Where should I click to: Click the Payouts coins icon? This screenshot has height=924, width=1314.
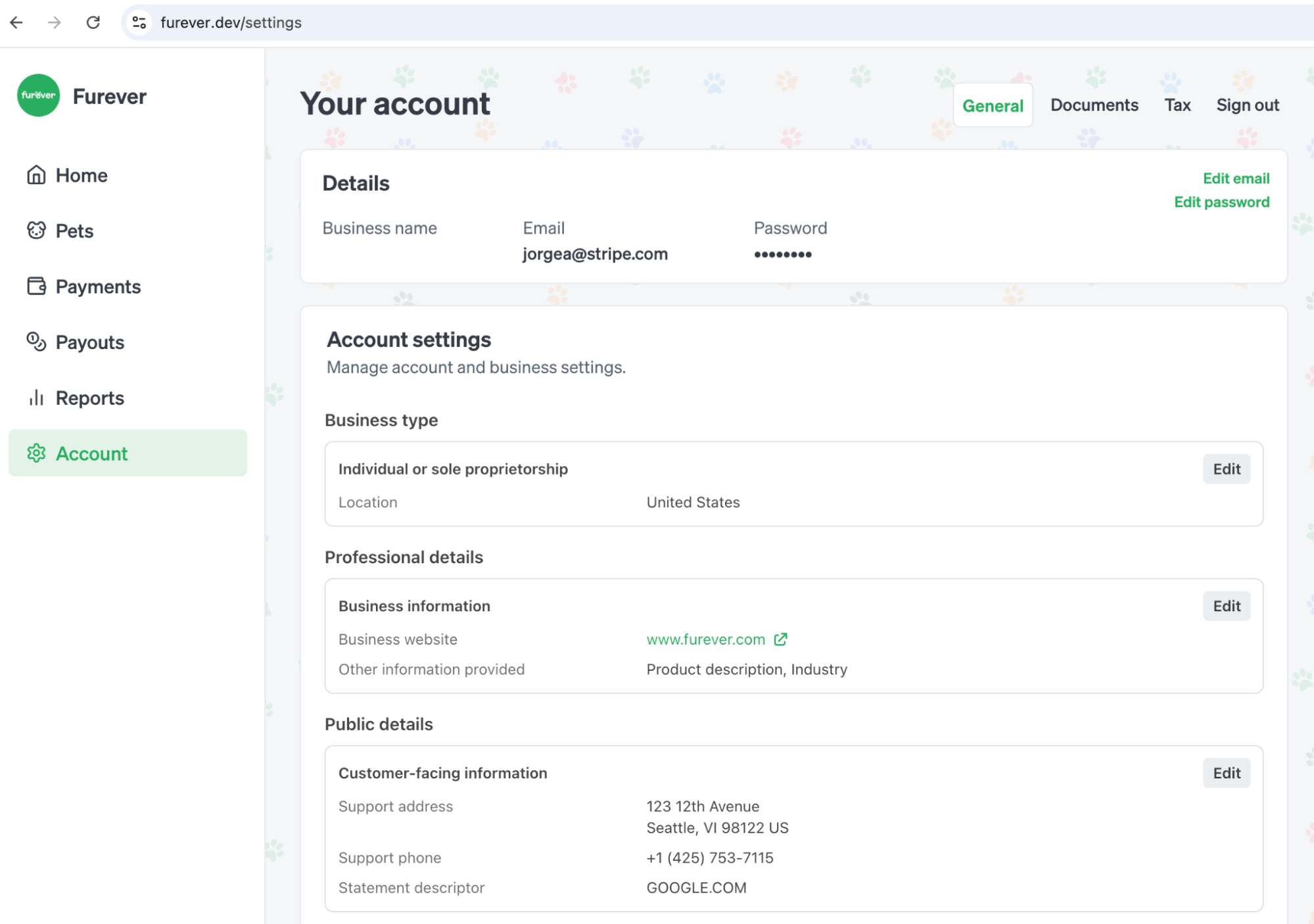(x=36, y=342)
